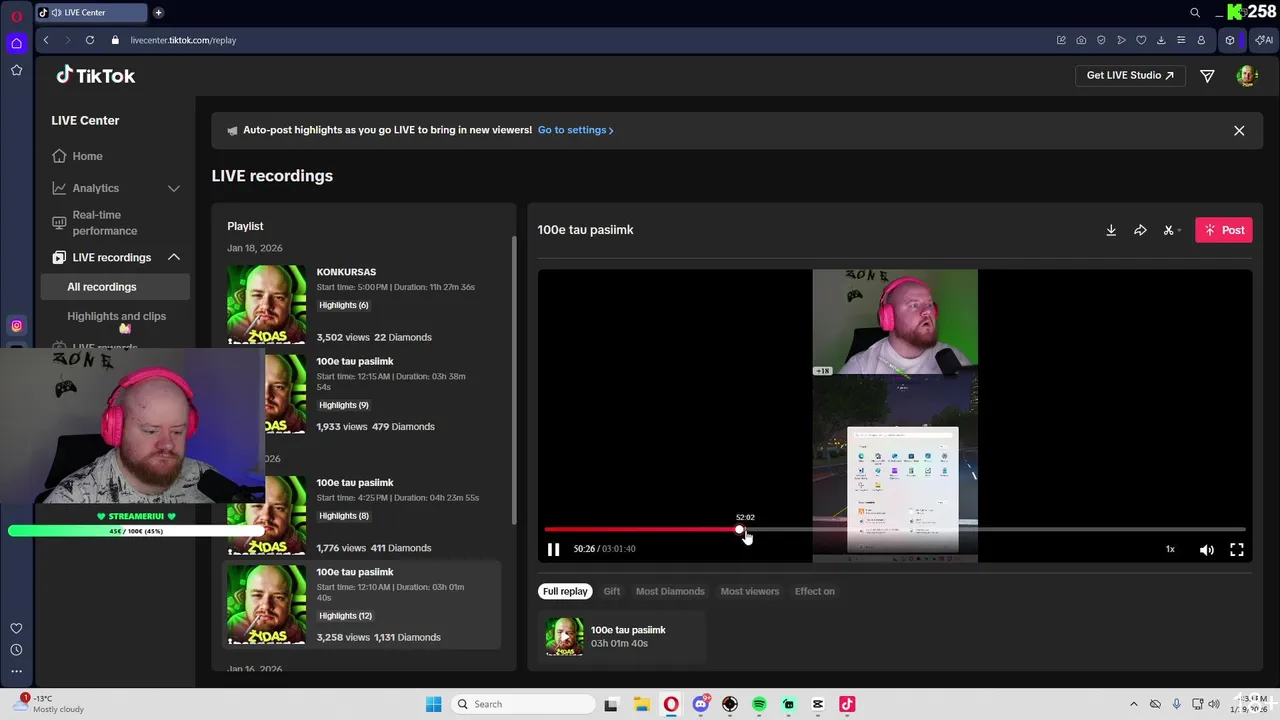Click the Get LIVE Studio button

point(1130,75)
